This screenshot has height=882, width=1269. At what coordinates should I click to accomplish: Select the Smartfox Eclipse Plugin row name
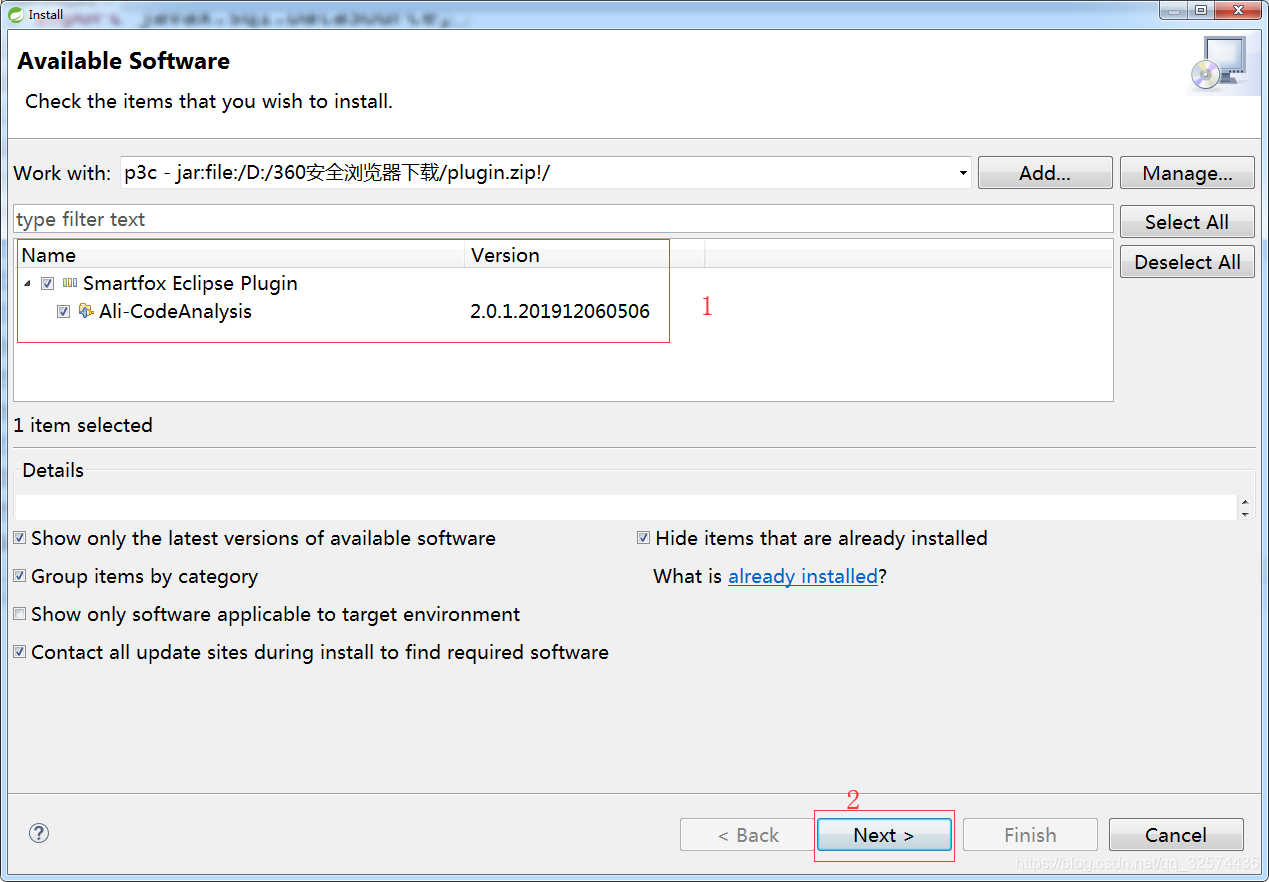click(190, 284)
